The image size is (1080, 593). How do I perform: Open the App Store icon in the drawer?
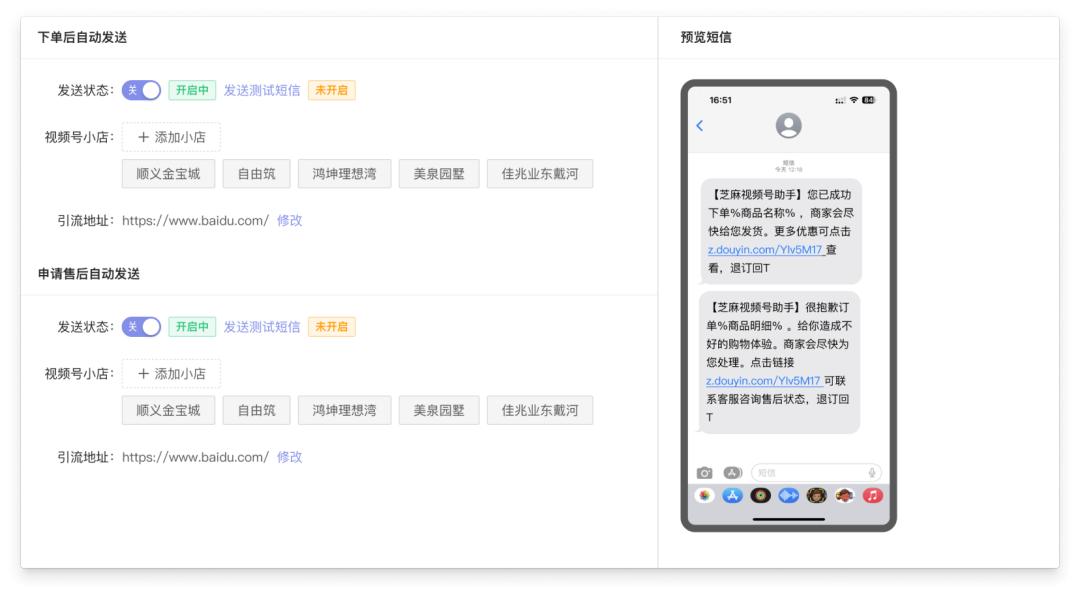point(733,492)
